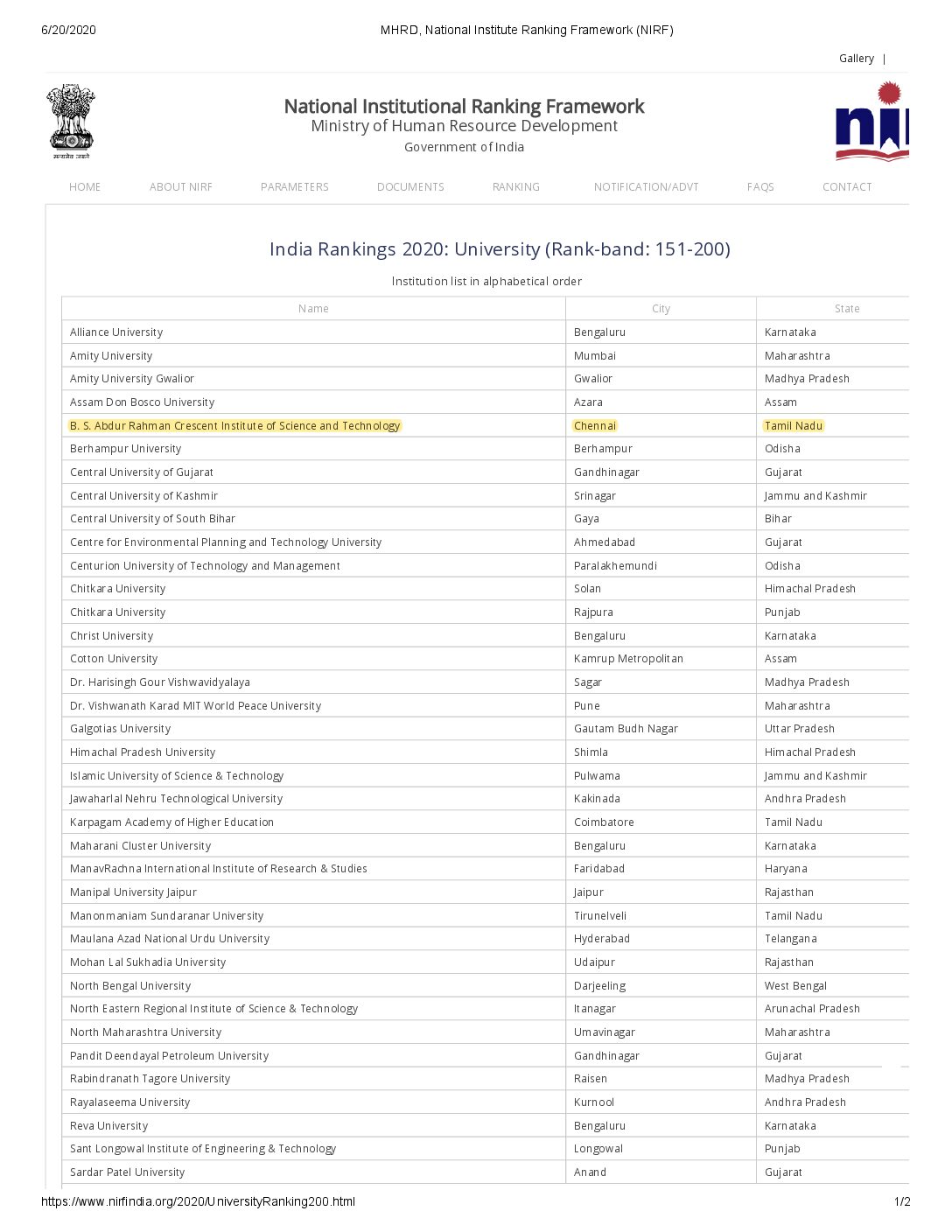Image resolution: width=952 pixels, height=1232 pixels.
Task: Go to the FAQS page
Action: (760, 187)
